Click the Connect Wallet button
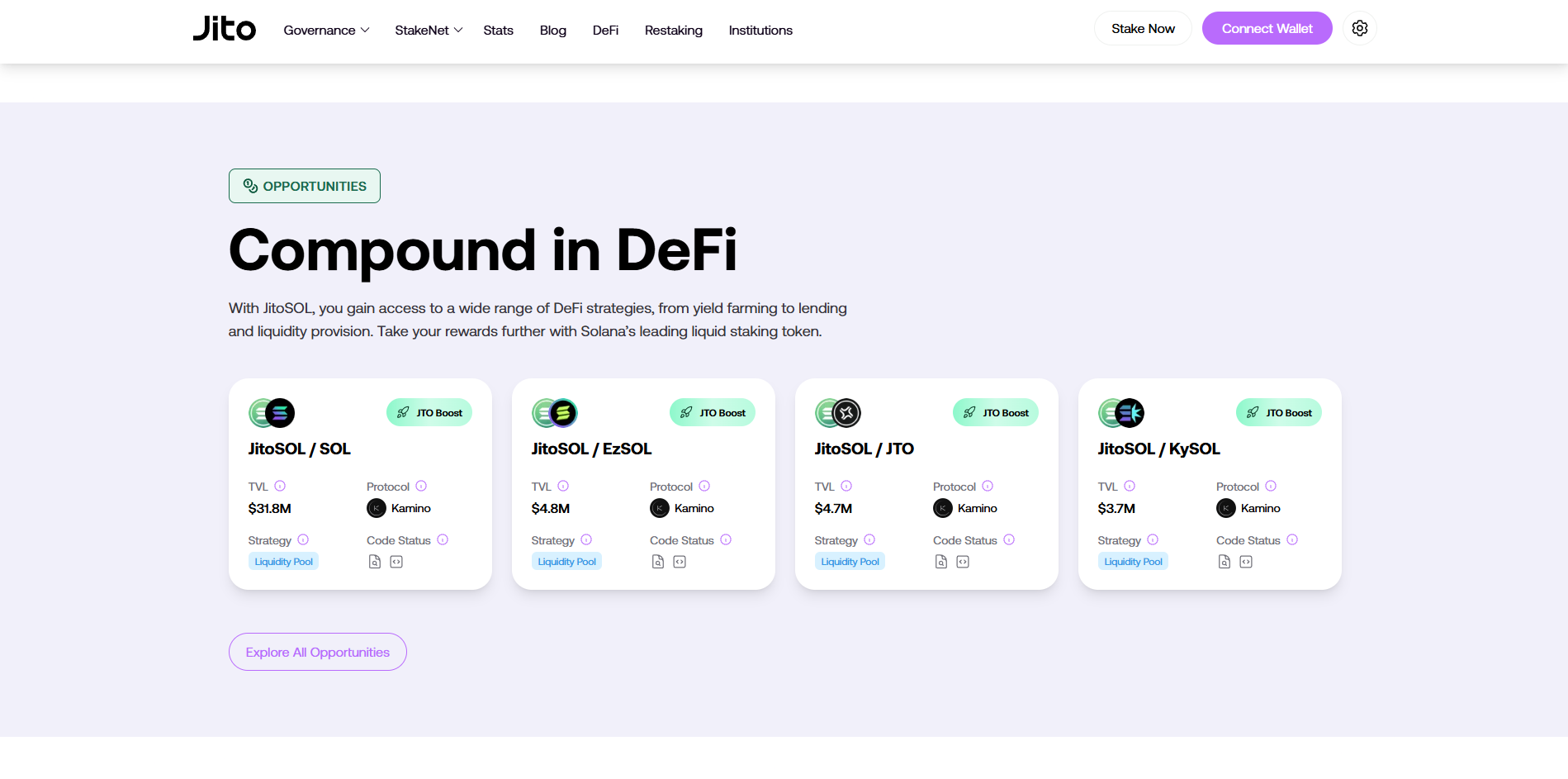 coord(1267,28)
